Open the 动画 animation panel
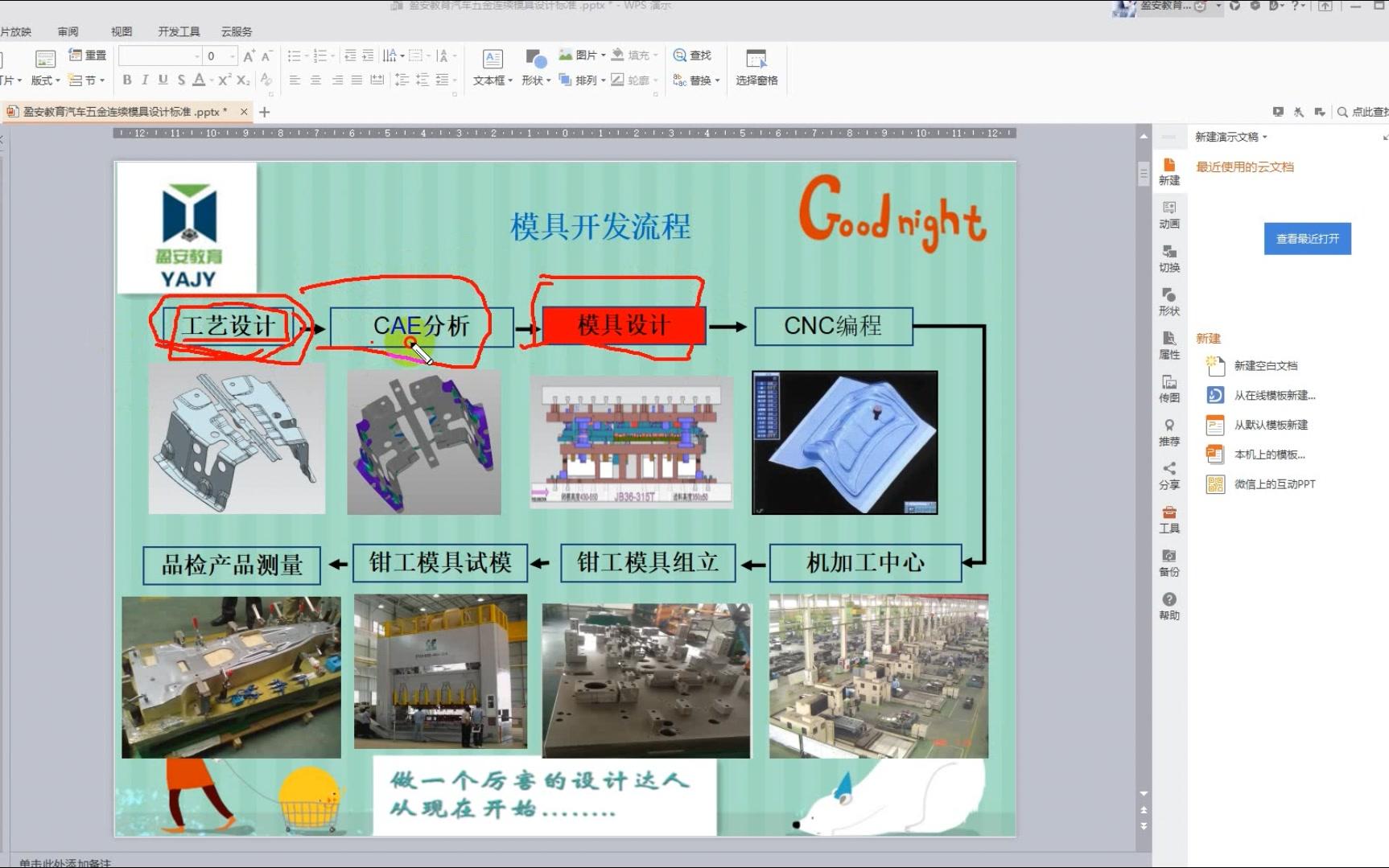This screenshot has height=868, width=1389. [1168, 215]
